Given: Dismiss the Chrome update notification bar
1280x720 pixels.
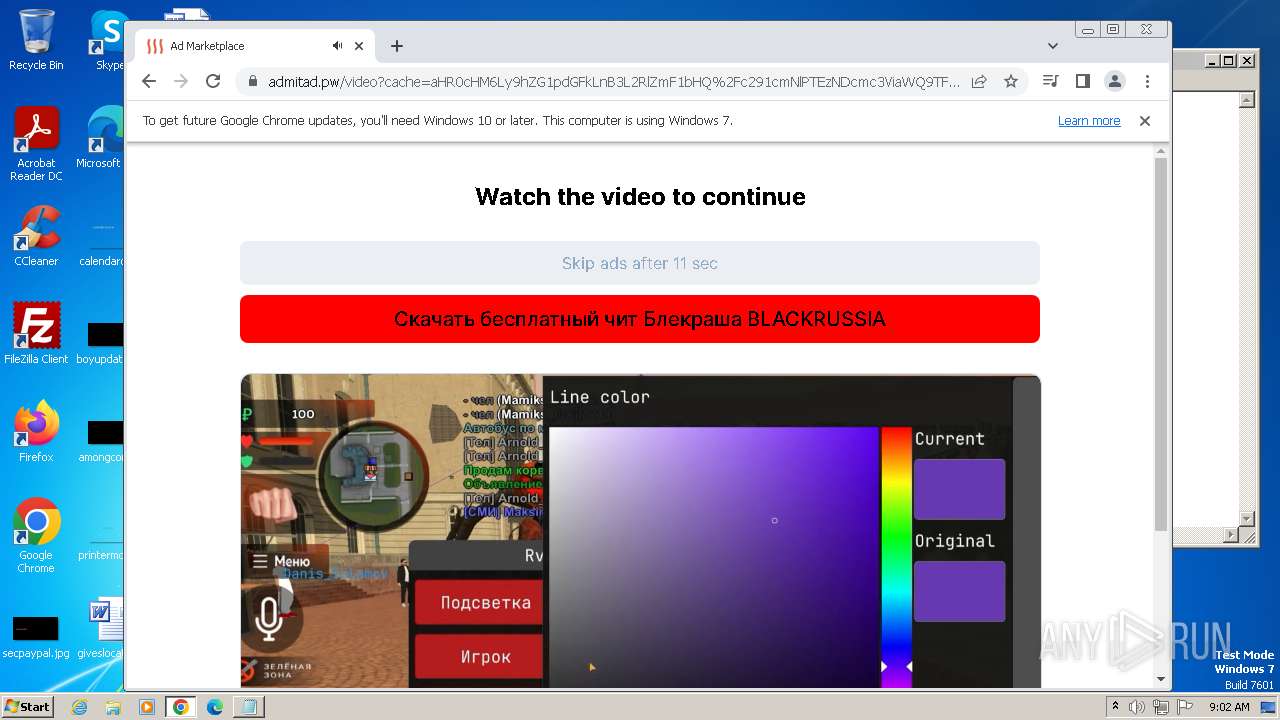Looking at the screenshot, I should point(1145,121).
